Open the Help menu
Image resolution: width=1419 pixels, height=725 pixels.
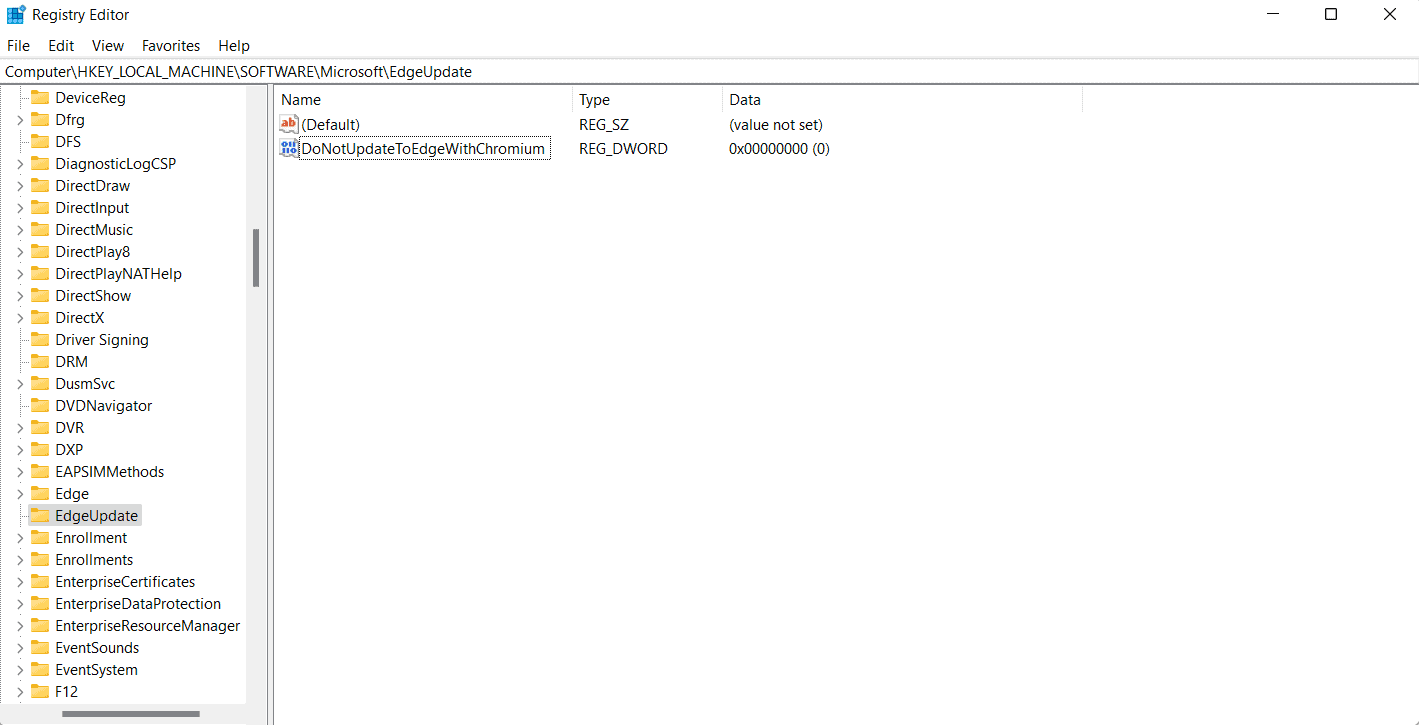pos(234,46)
